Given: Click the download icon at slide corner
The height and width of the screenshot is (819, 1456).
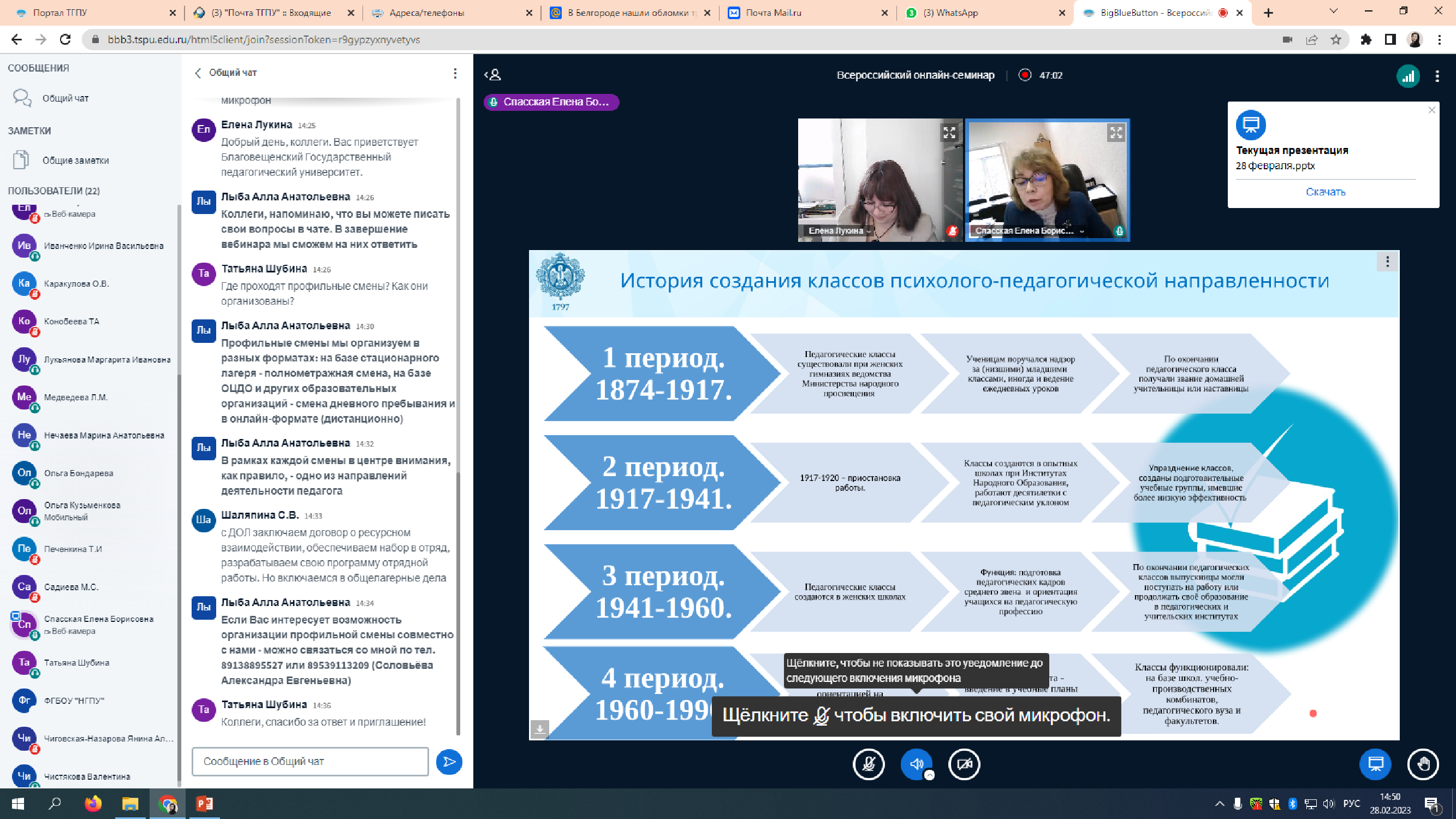Looking at the screenshot, I should 539,728.
